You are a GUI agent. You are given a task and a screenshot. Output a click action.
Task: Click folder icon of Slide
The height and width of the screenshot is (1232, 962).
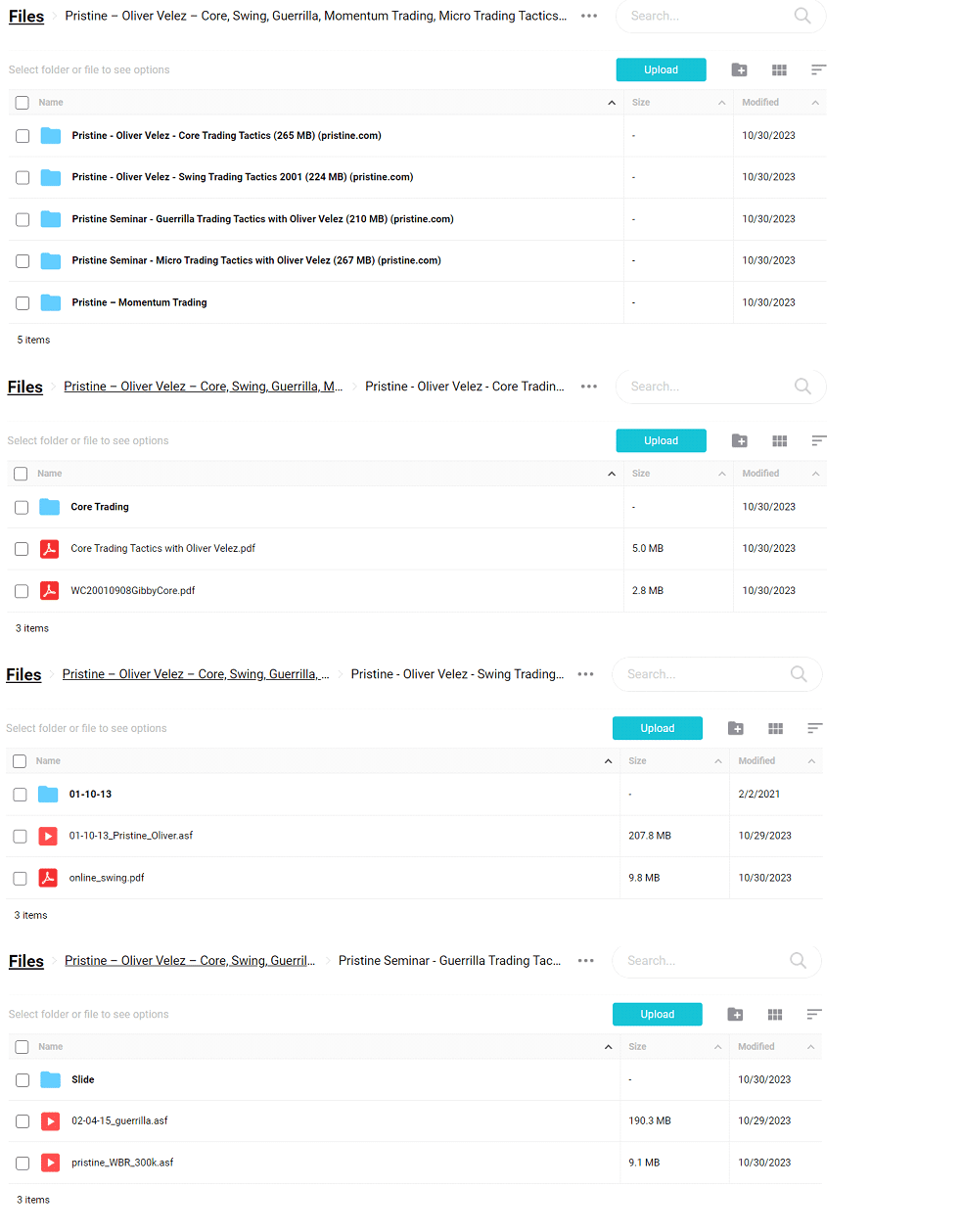click(51, 1079)
